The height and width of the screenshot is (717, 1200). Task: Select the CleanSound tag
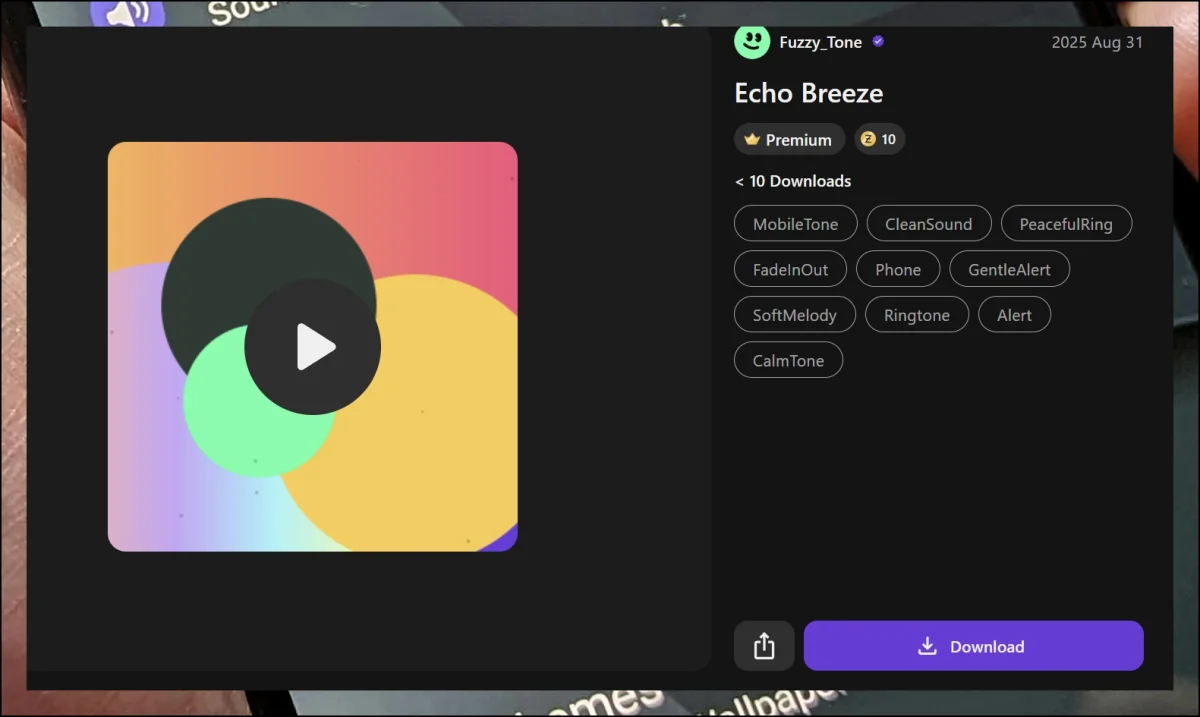(929, 224)
